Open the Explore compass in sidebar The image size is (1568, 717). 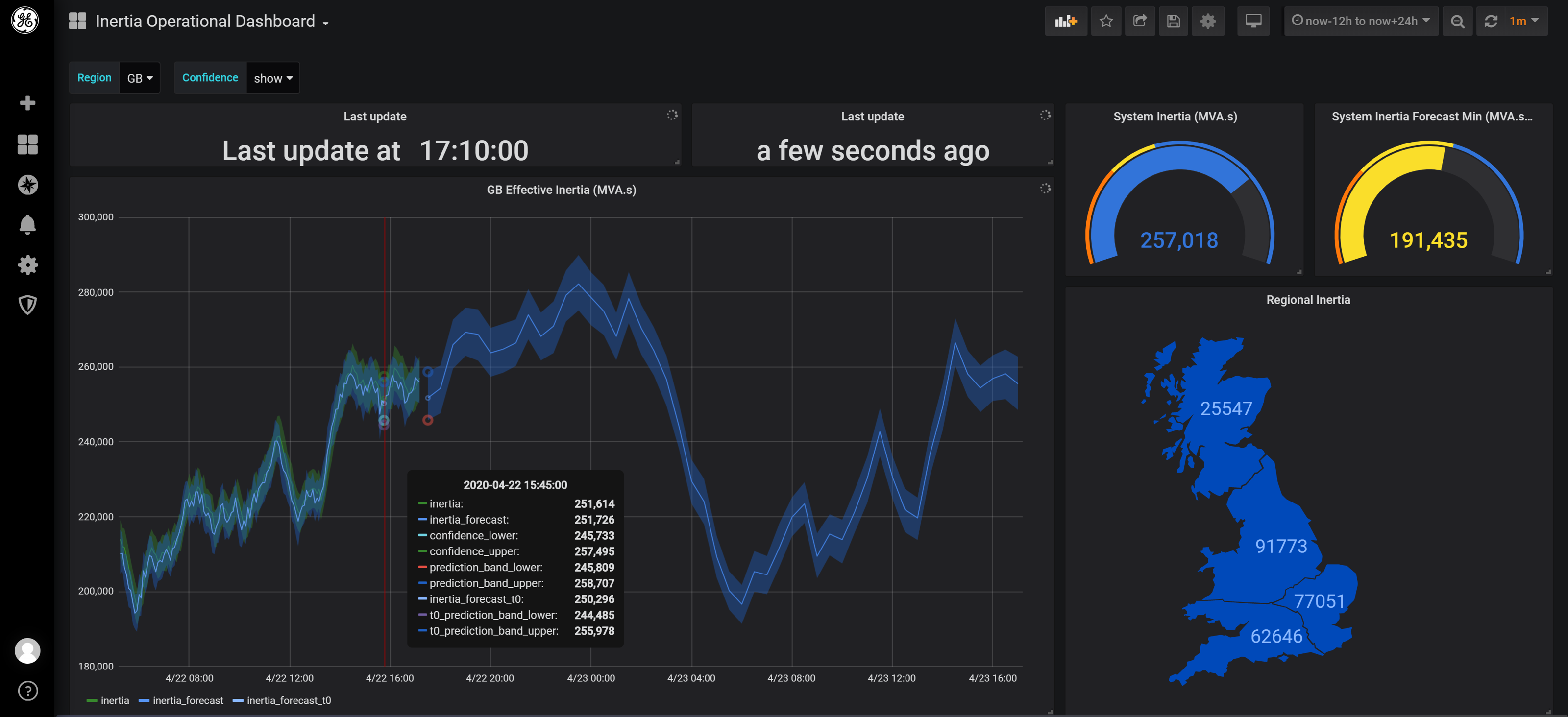(x=27, y=184)
